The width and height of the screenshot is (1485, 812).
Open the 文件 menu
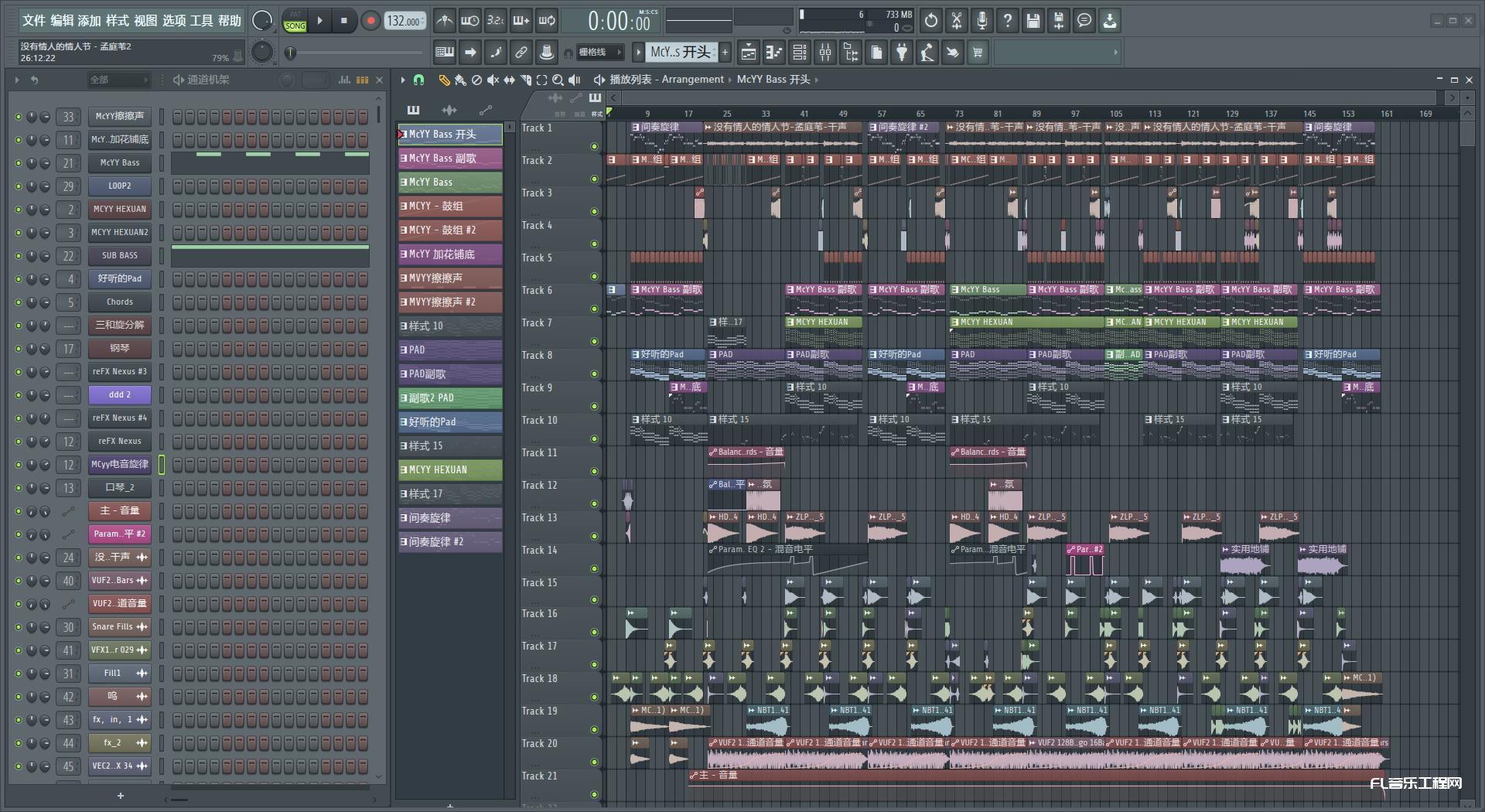pos(34,21)
